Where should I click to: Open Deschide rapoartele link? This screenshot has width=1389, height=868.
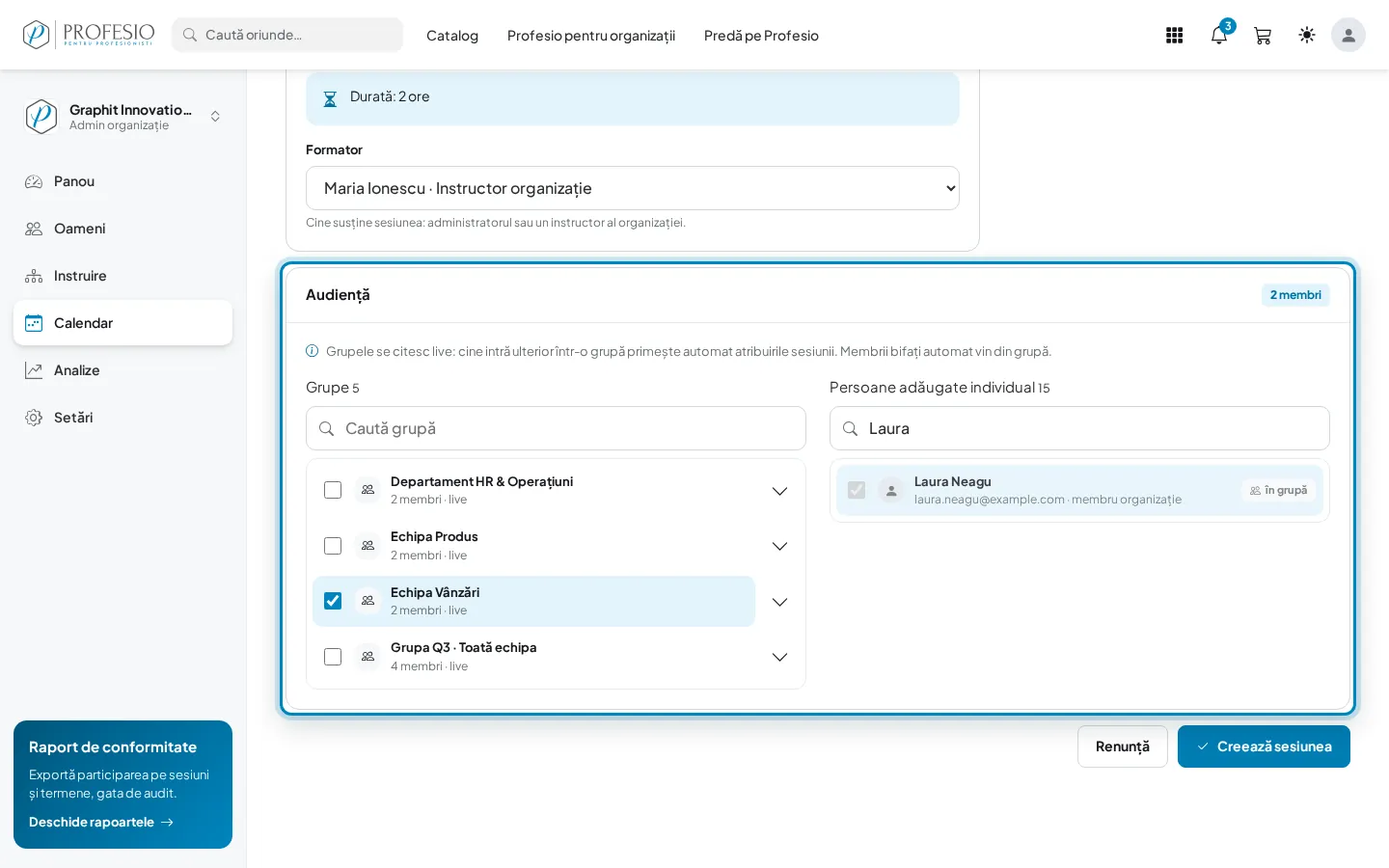[101, 822]
